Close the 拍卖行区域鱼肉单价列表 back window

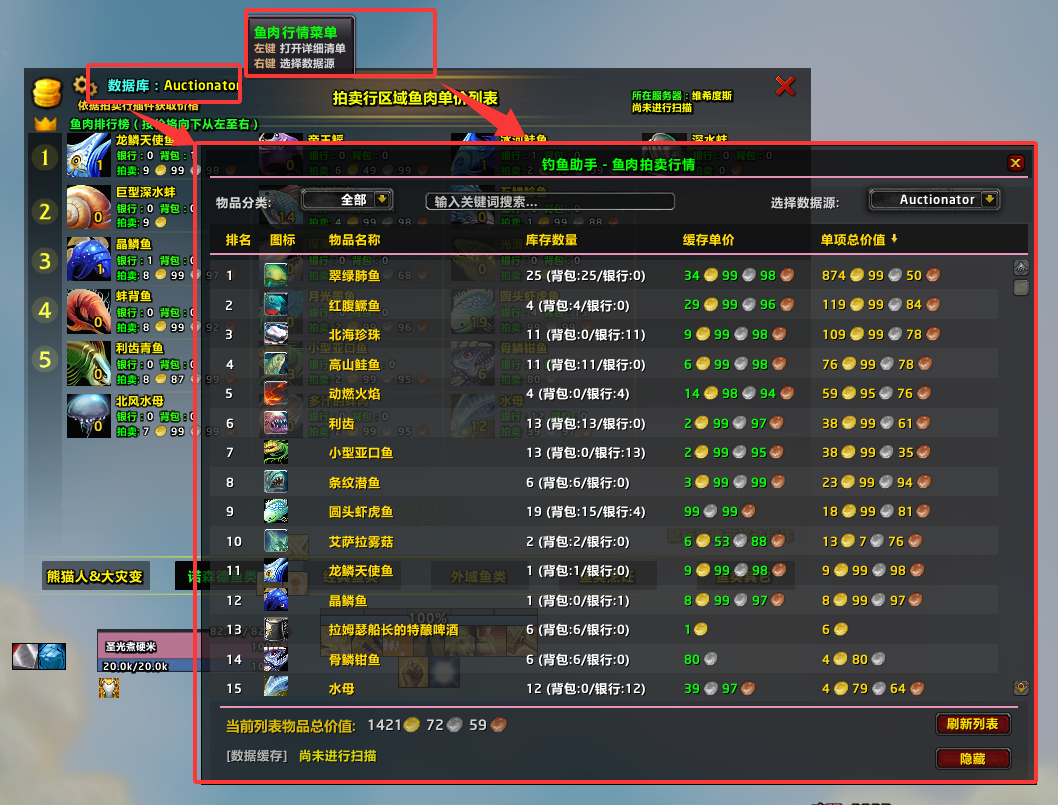(785, 86)
